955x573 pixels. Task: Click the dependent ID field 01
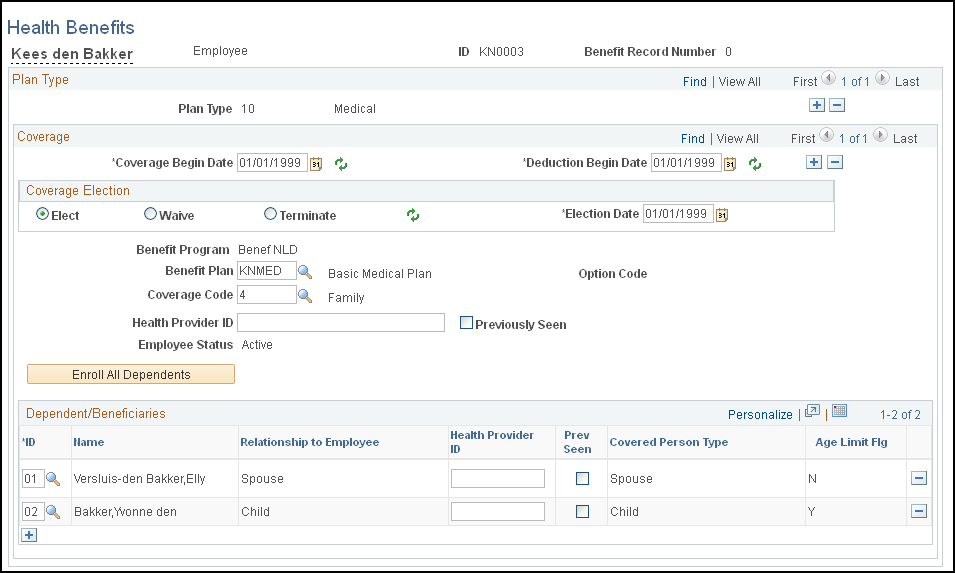[33, 479]
